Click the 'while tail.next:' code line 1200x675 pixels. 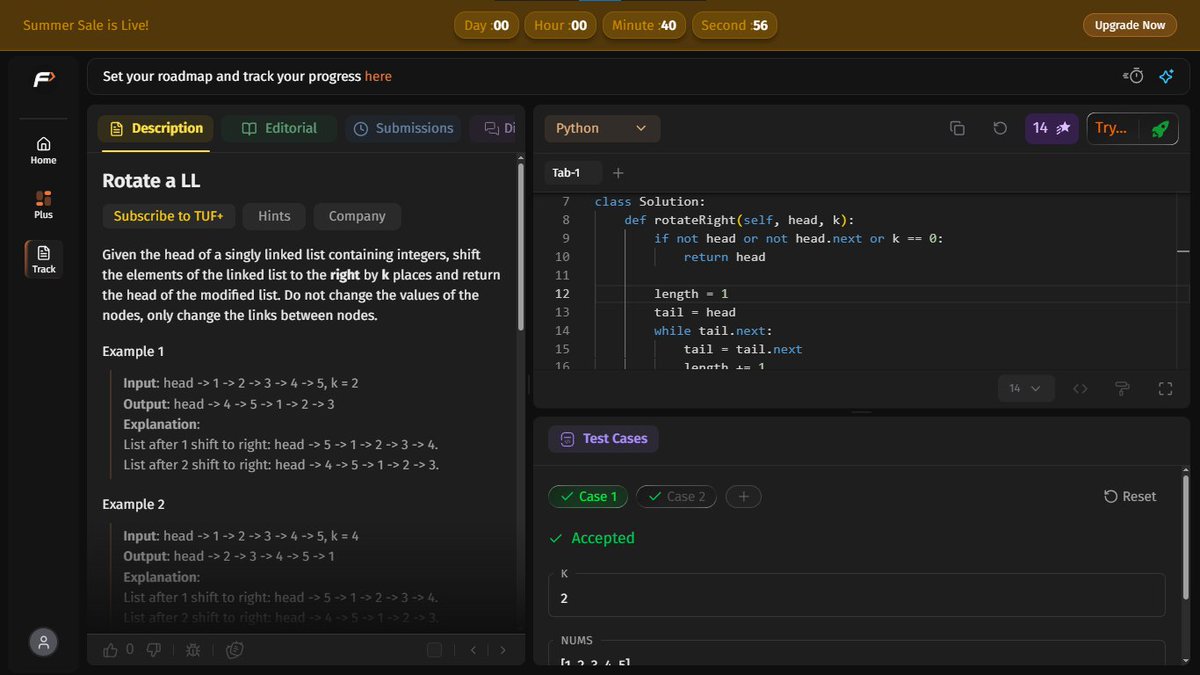(x=713, y=330)
